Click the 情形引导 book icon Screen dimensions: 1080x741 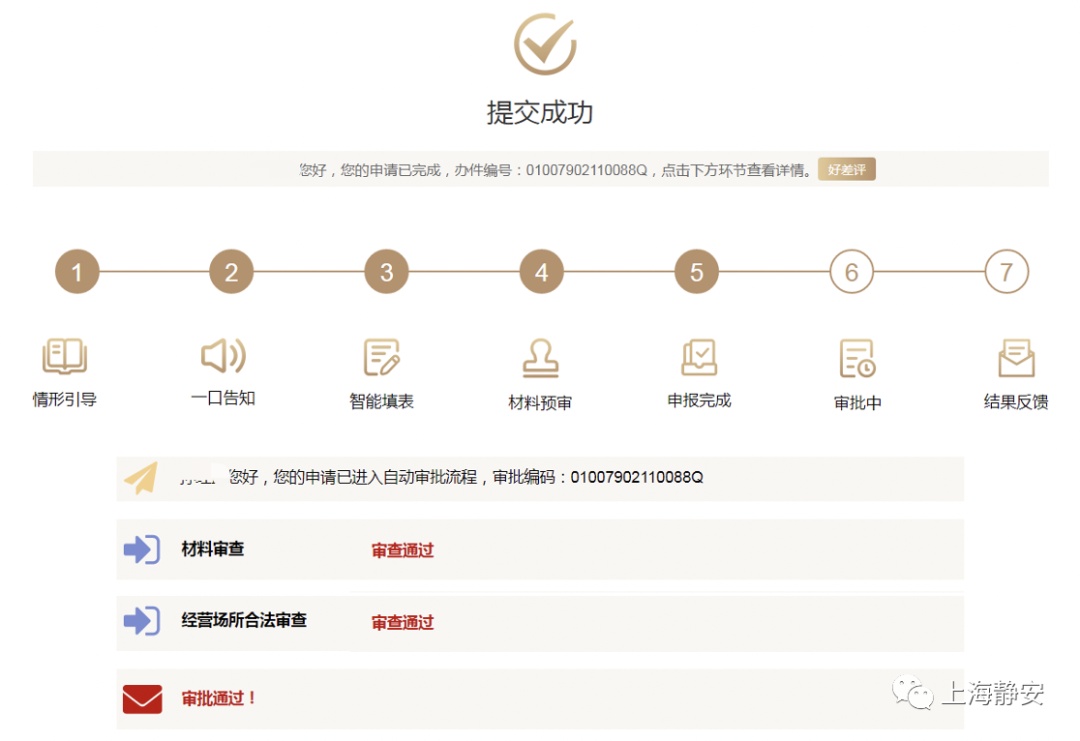(x=65, y=357)
